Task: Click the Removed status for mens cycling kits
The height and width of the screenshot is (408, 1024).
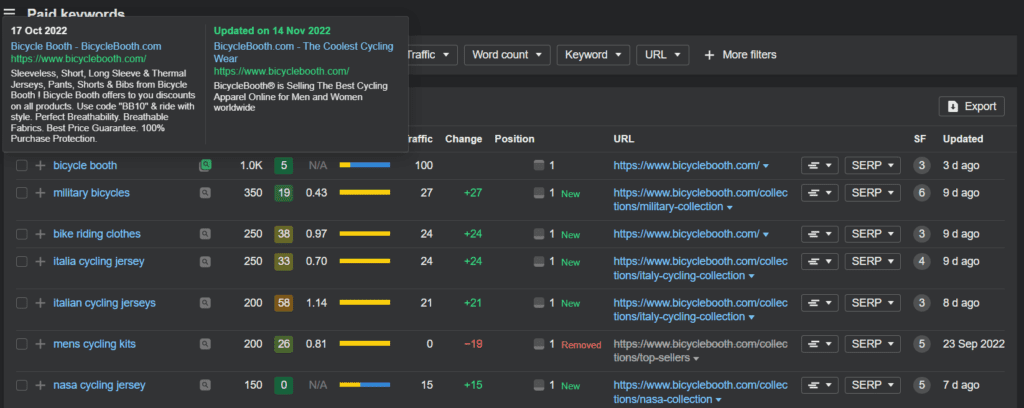Action: coord(581,345)
